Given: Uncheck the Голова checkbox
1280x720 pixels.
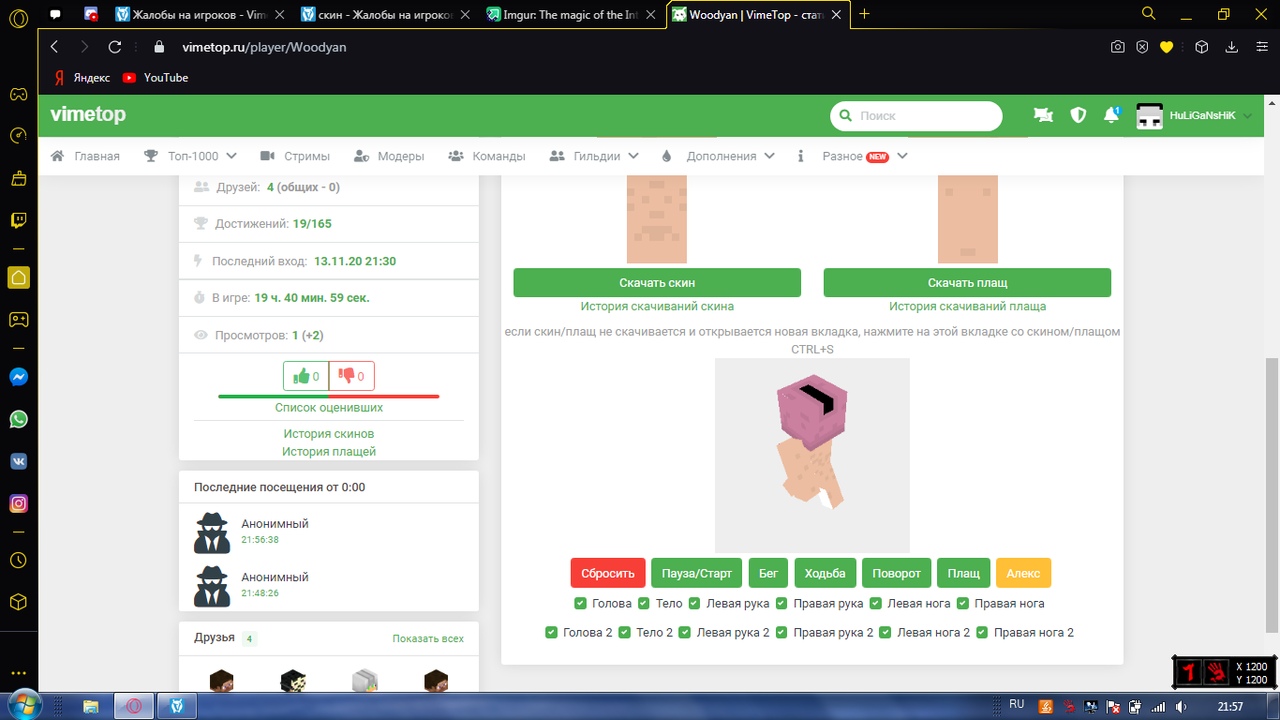Looking at the screenshot, I should point(580,603).
